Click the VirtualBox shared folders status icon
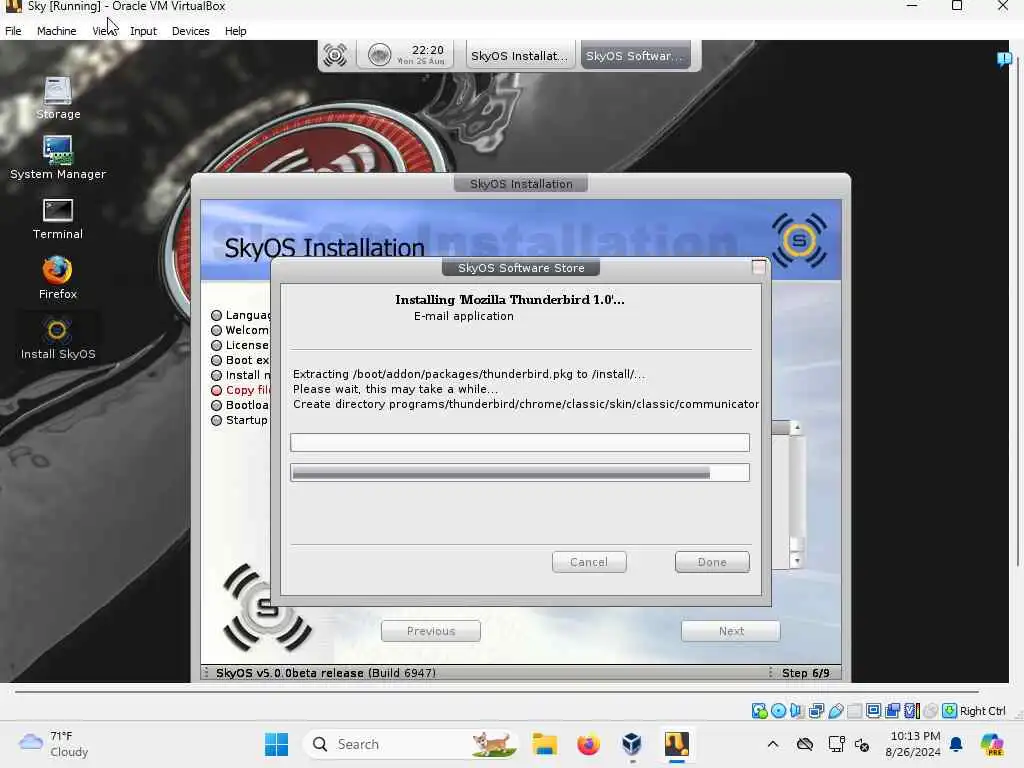 854,711
